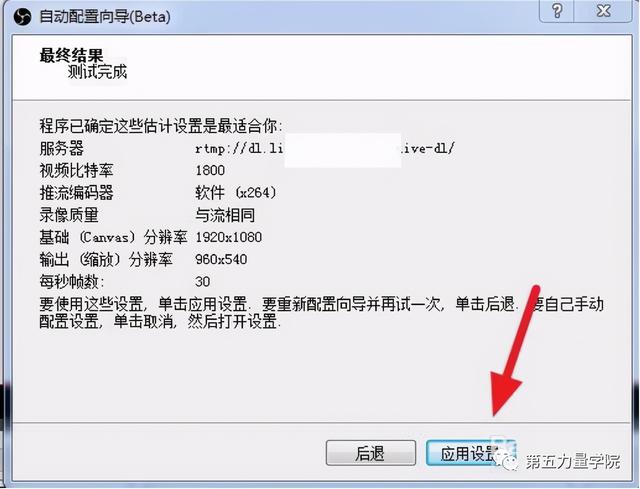
Task: Click the 第五力量学院 watermark text
Action: (x=572, y=462)
